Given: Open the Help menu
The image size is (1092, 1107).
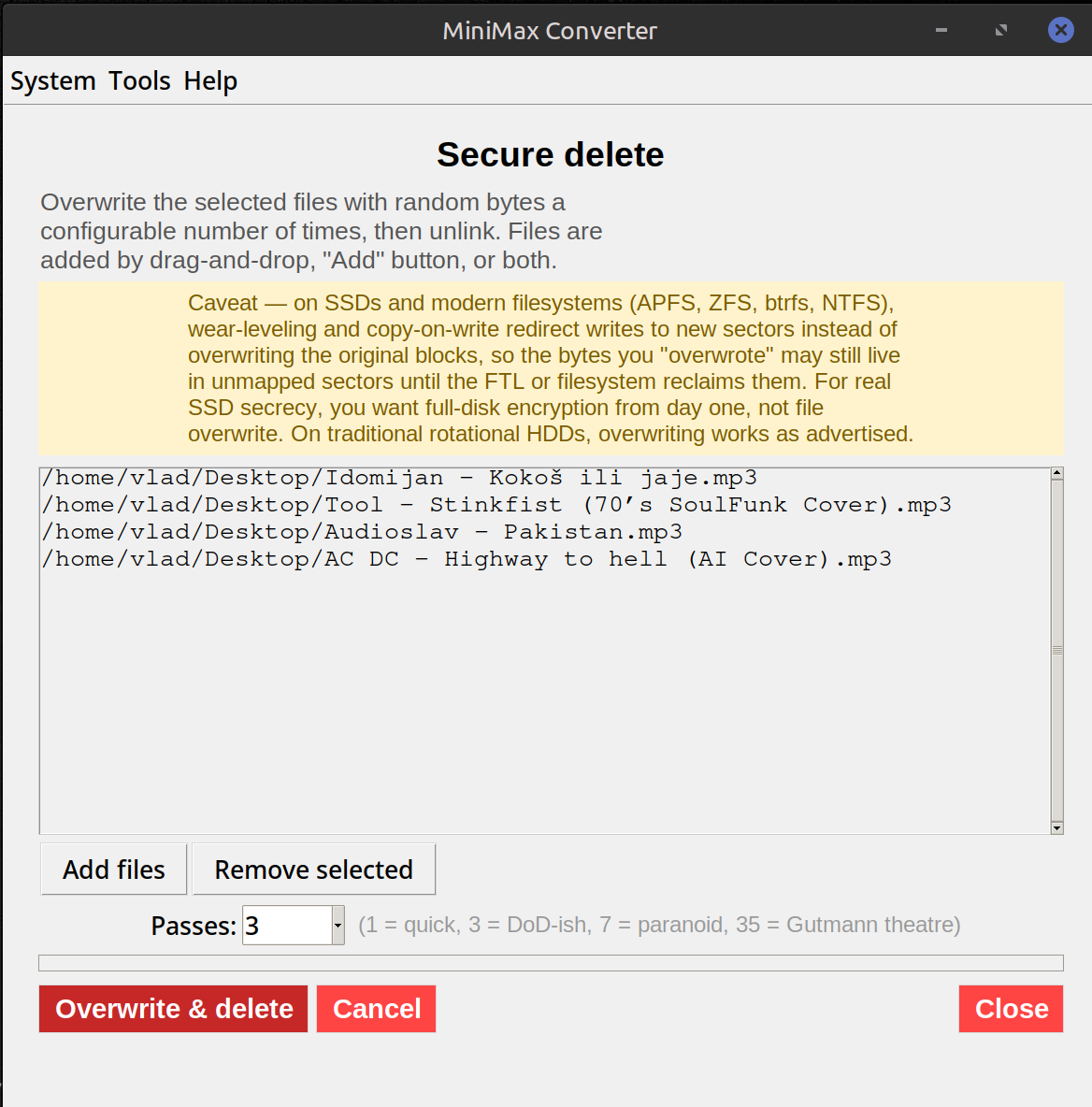Looking at the screenshot, I should [x=210, y=80].
